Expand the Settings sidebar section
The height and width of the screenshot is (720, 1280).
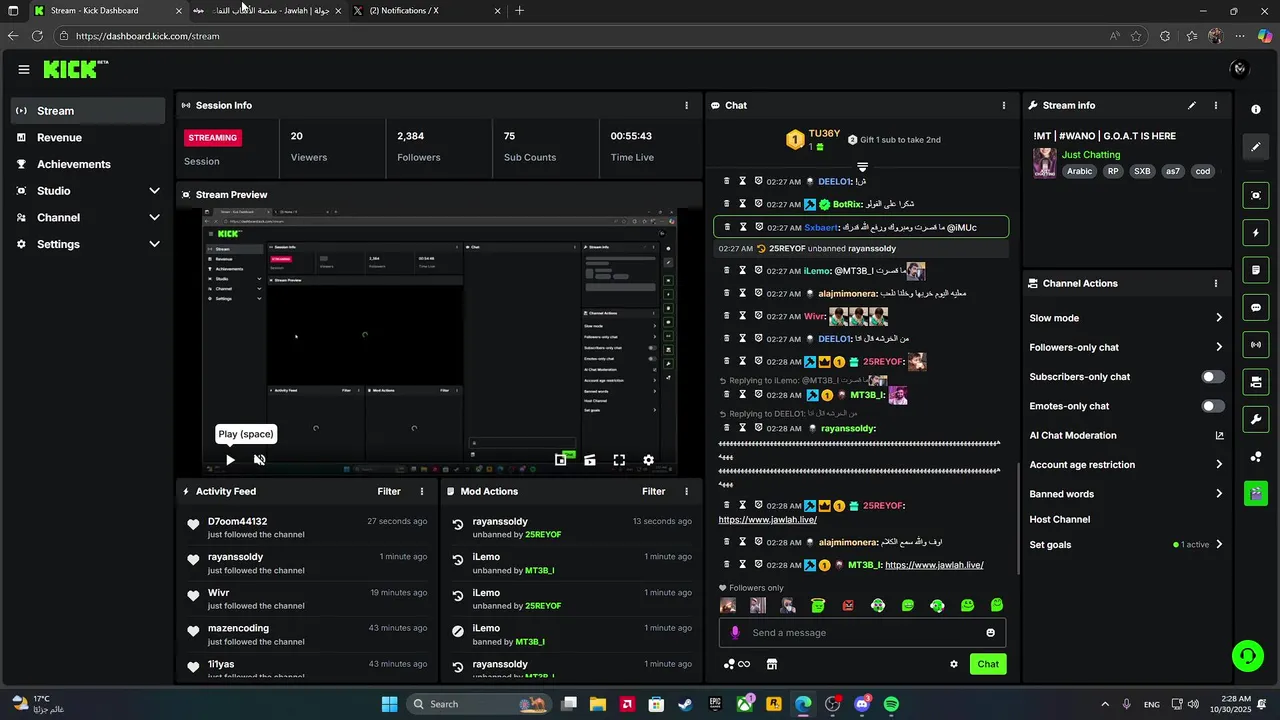pyautogui.click(x=154, y=244)
